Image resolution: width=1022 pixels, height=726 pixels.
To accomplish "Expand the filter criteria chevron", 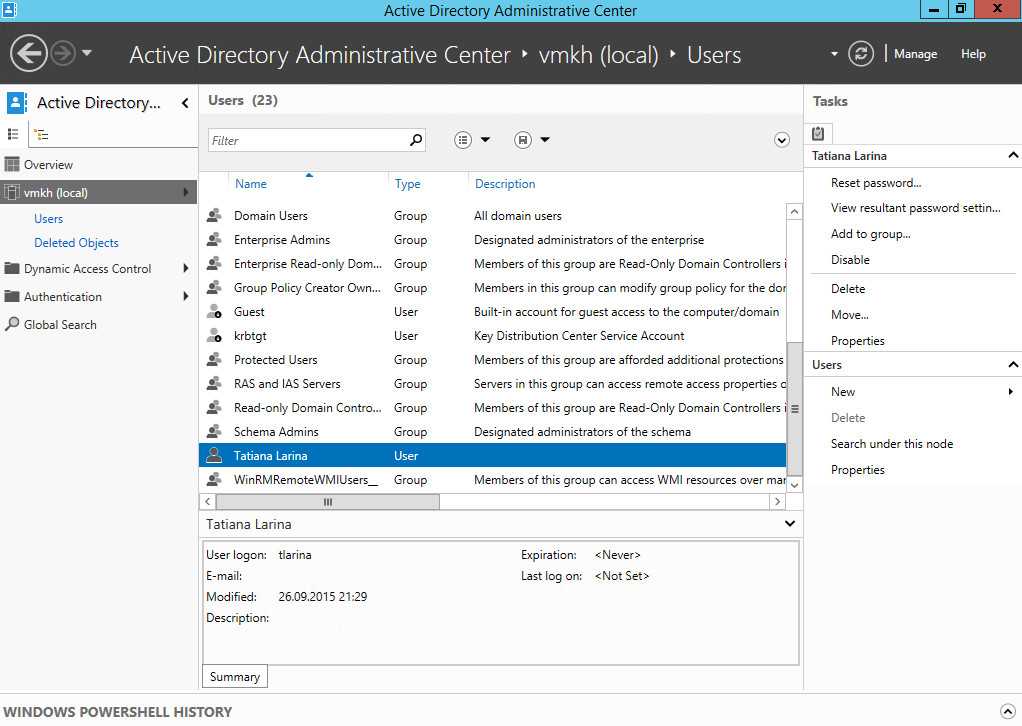I will click(x=781, y=140).
